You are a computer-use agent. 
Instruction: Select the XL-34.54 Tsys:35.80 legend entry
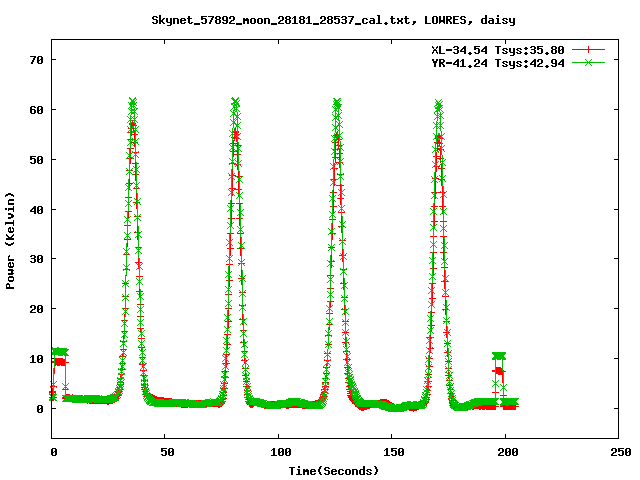(498, 50)
